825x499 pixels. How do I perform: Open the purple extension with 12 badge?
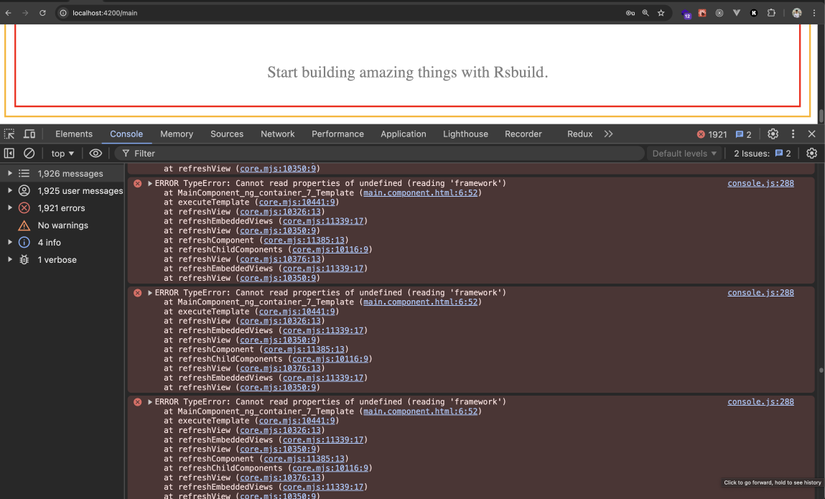click(x=686, y=14)
